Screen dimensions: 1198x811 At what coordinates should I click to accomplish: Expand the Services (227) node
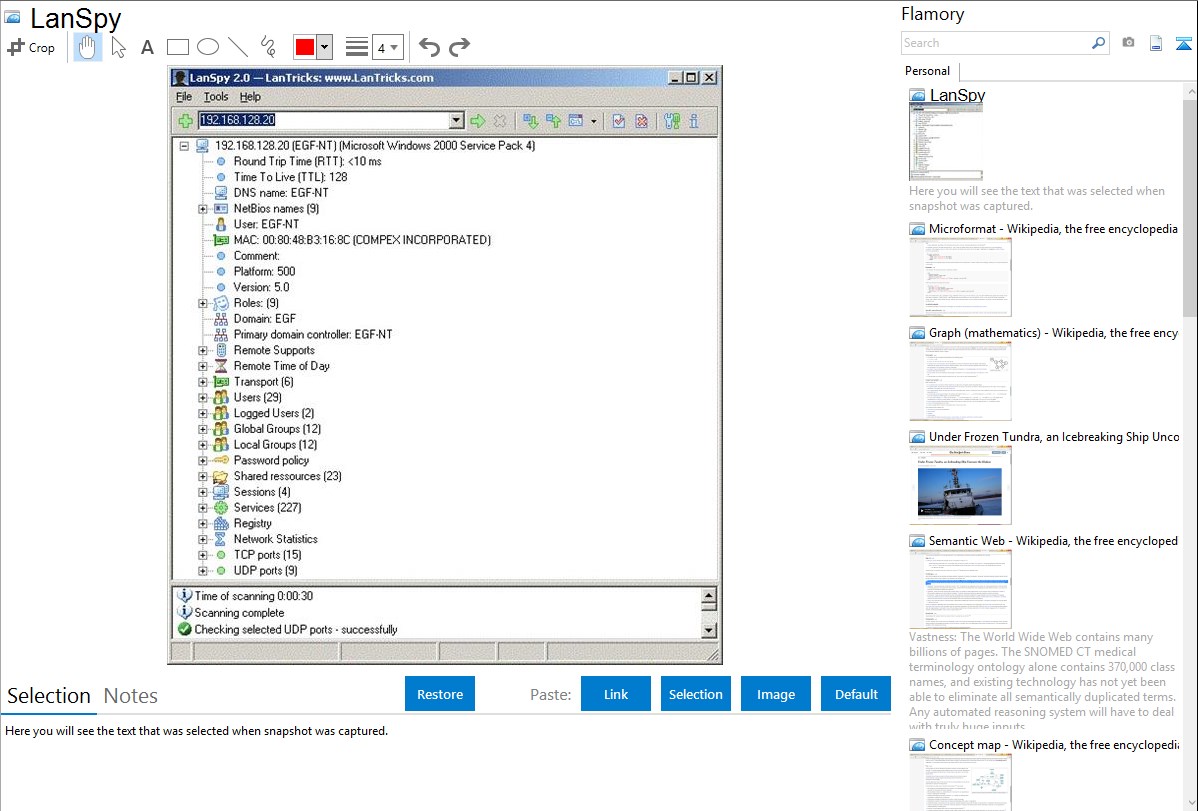(x=202, y=508)
